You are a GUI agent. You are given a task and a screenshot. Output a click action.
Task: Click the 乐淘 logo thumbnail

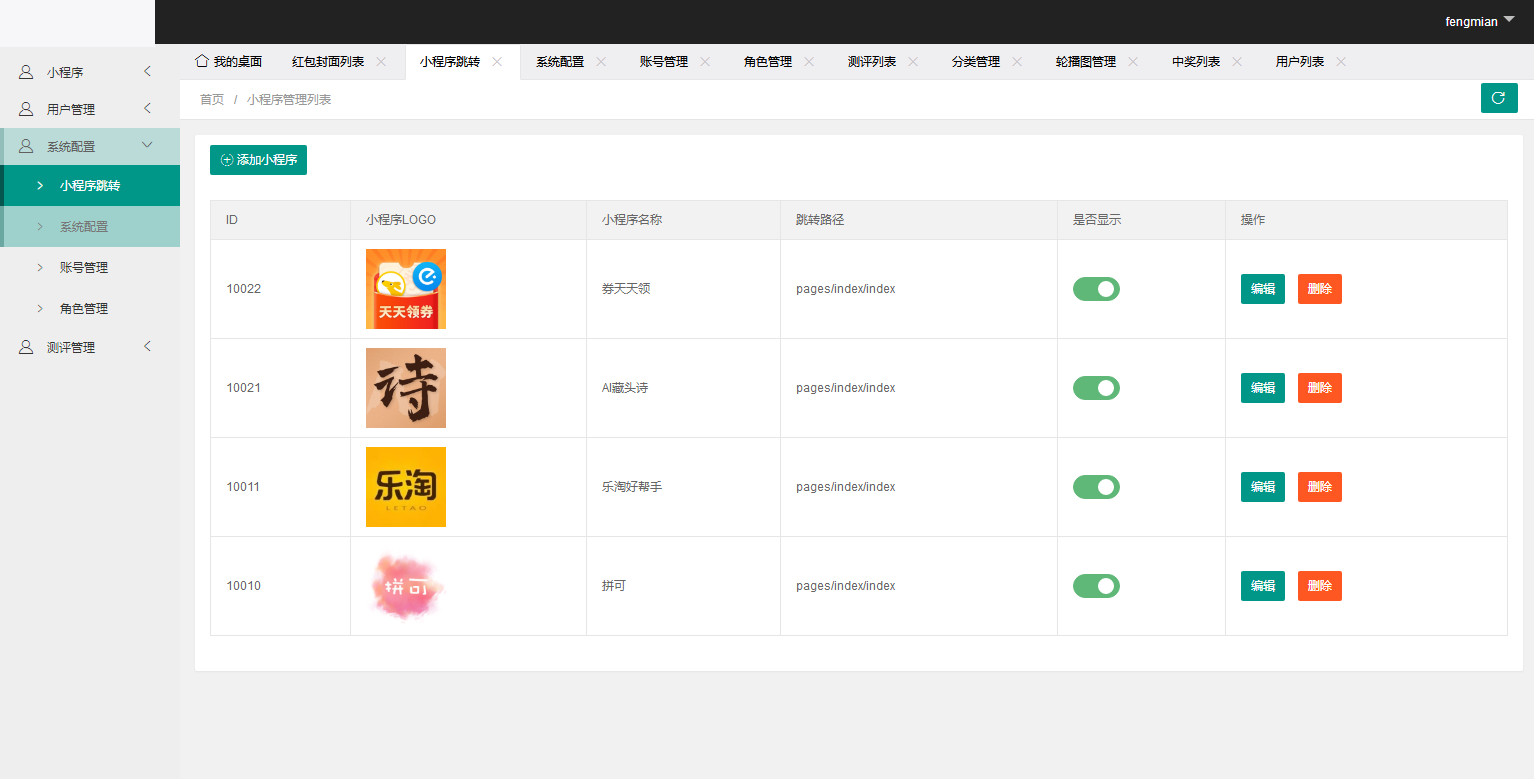click(405, 487)
